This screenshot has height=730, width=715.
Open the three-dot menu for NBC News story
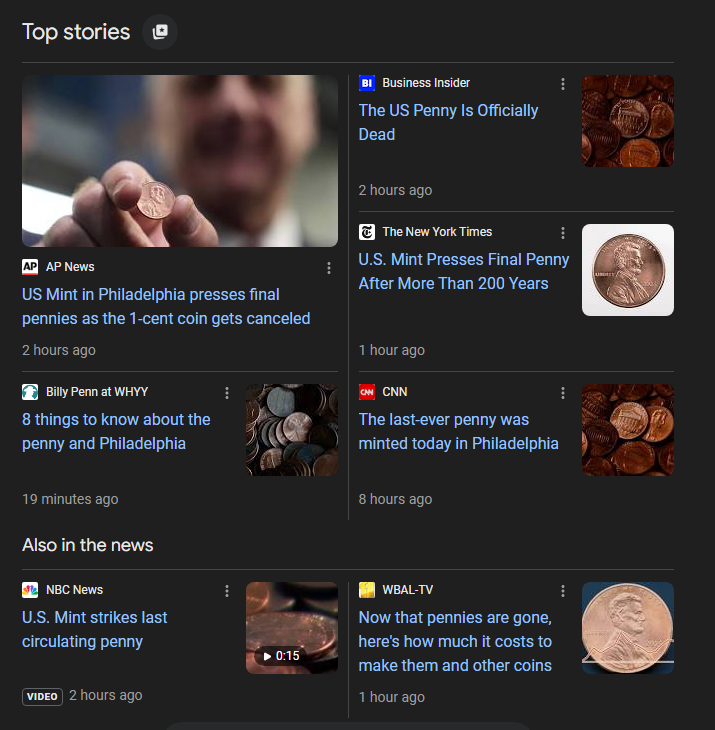[x=227, y=591]
